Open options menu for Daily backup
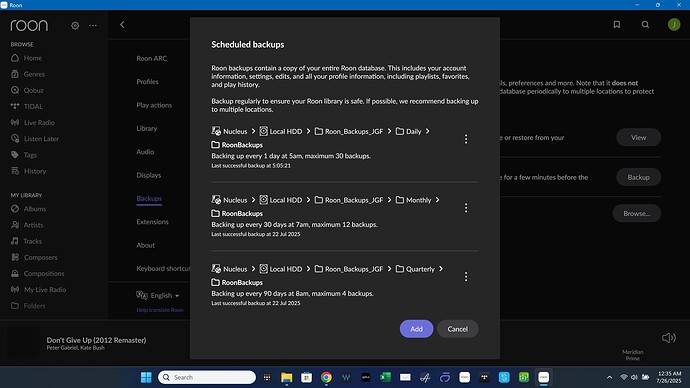The image size is (690, 388). (466, 139)
